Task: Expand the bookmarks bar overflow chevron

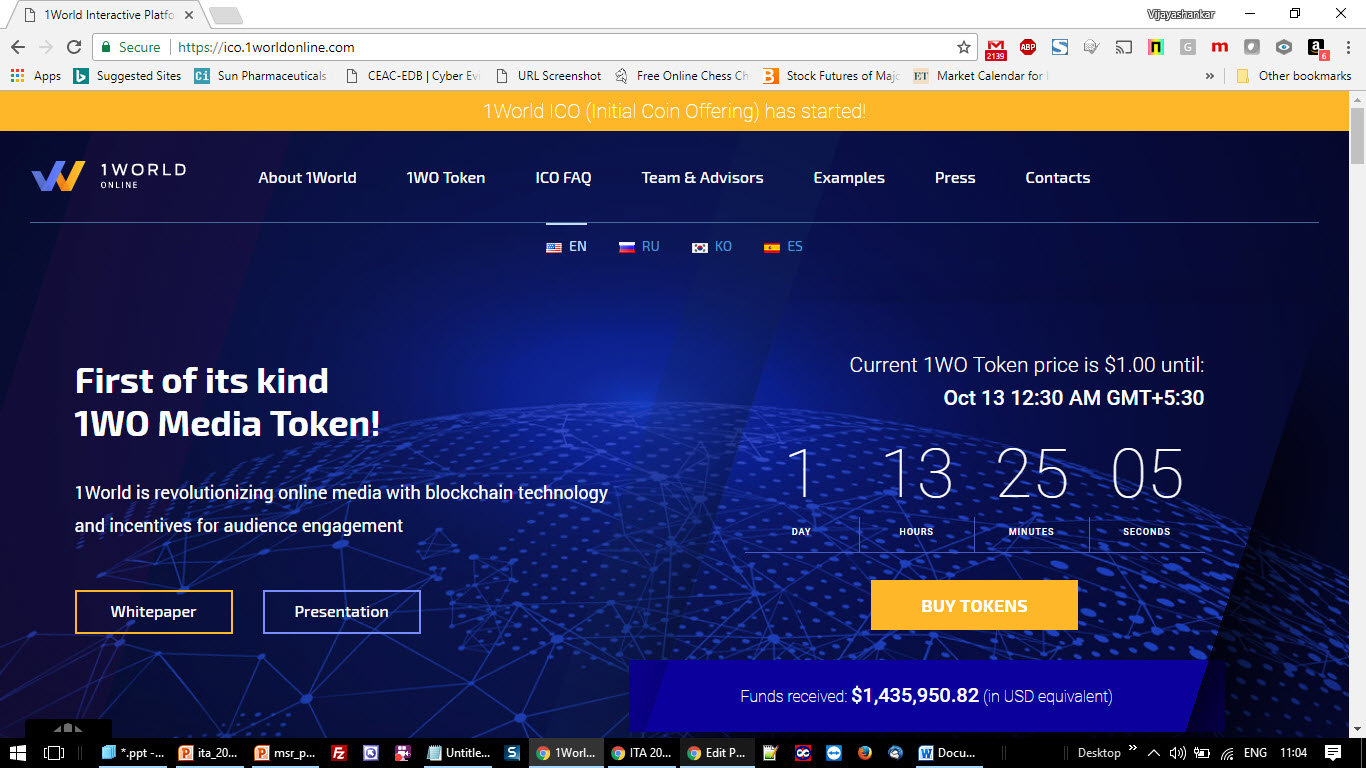Action: [1210, 76]
